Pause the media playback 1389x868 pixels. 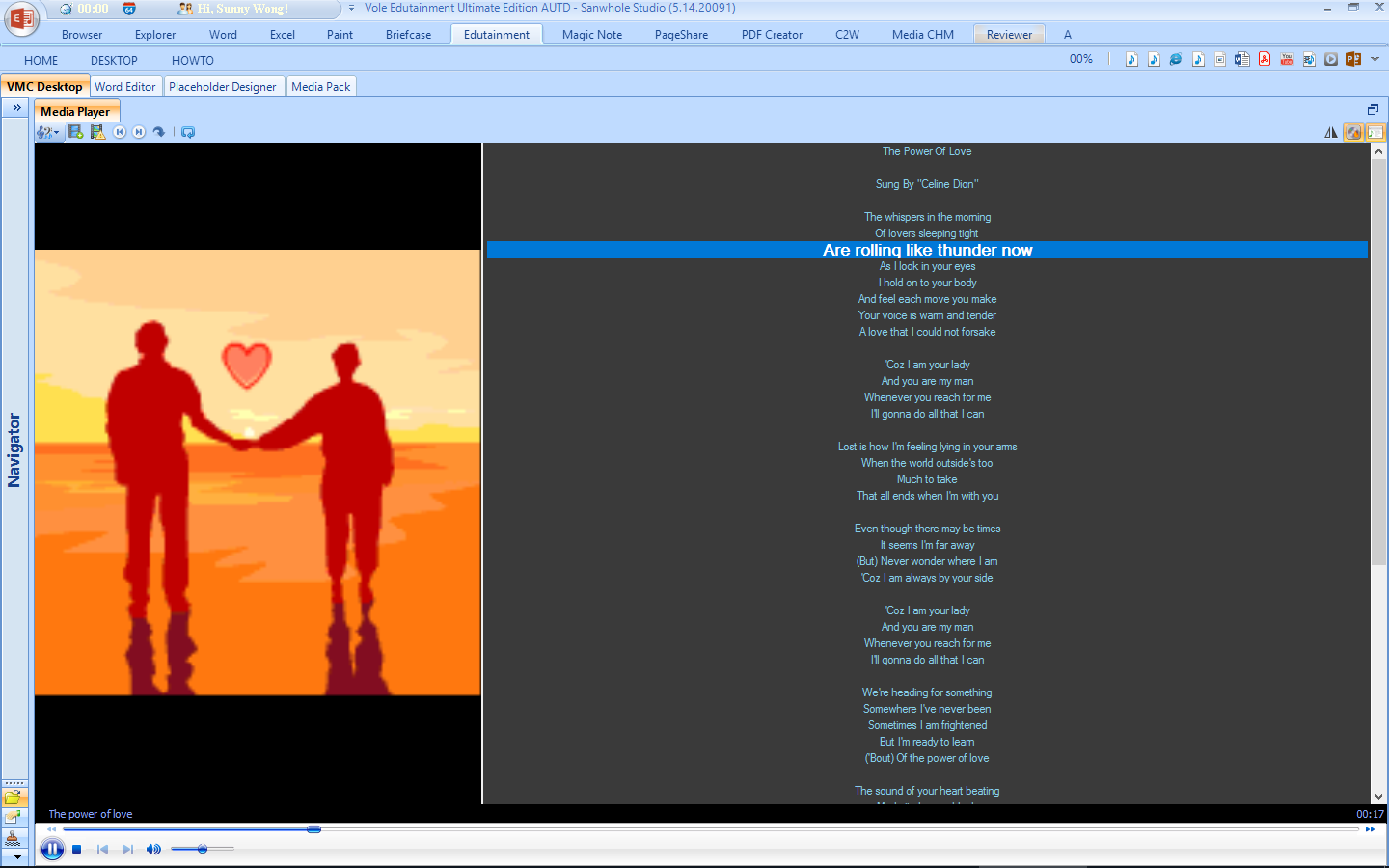(52, 849)
